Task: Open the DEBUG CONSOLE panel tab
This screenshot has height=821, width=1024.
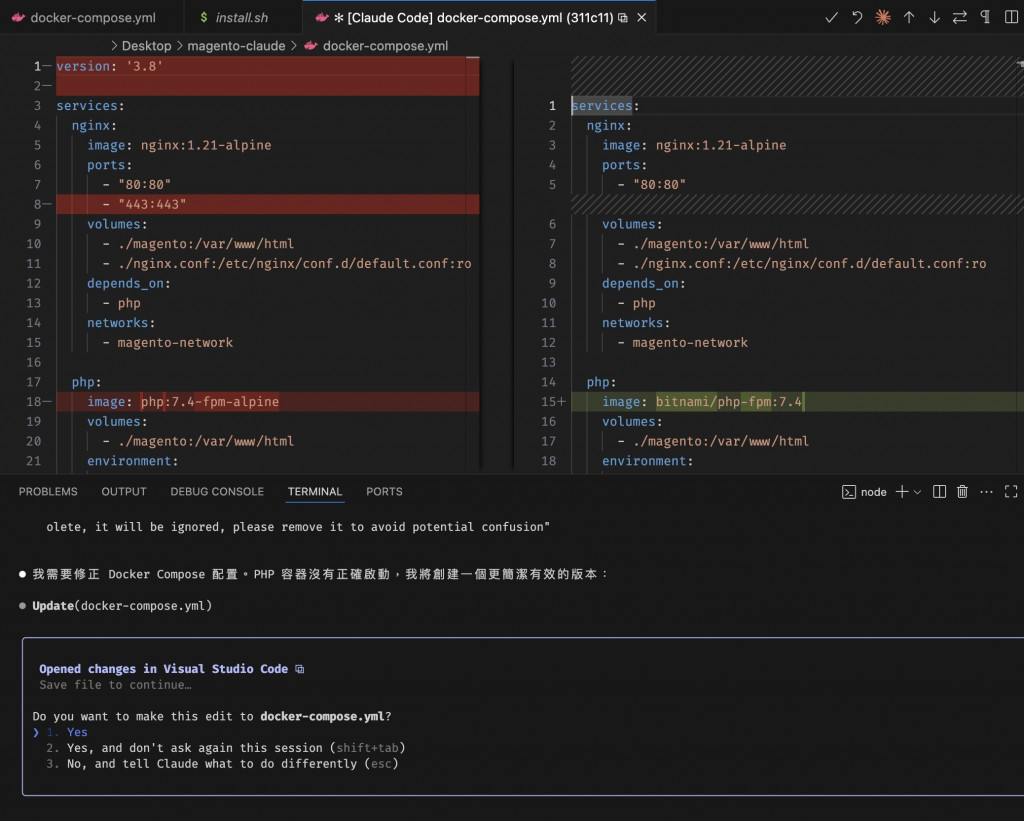Action: pos(217,492)
